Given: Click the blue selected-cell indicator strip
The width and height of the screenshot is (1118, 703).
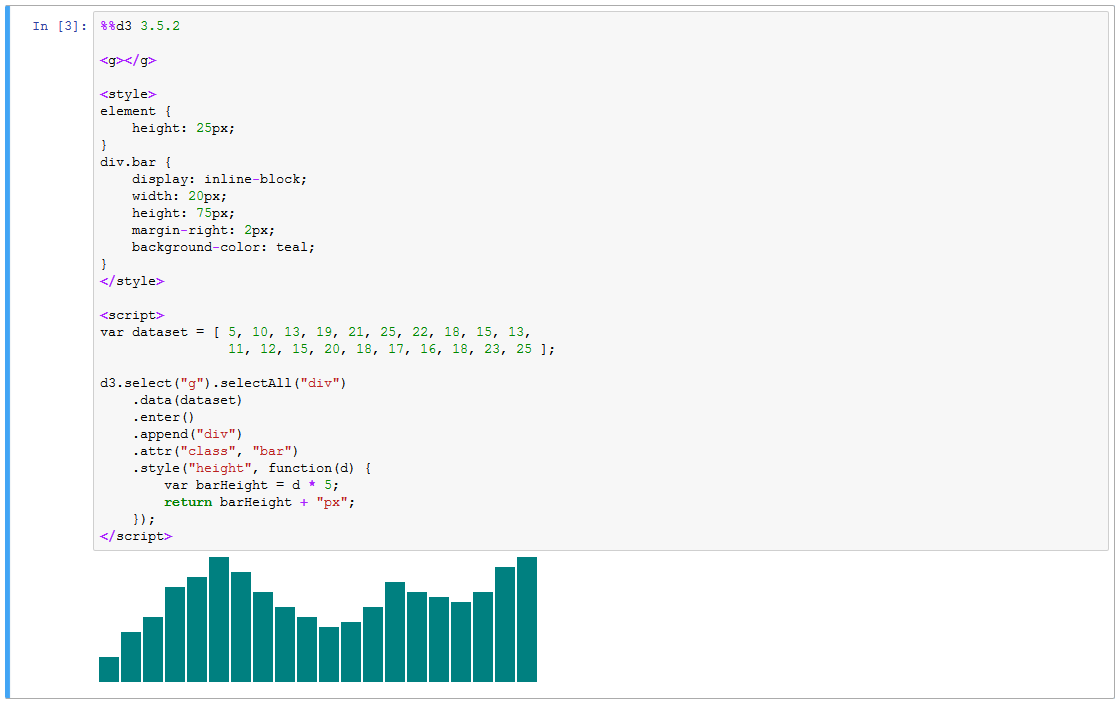Looking at the screenshot, I should coord(8,352).
